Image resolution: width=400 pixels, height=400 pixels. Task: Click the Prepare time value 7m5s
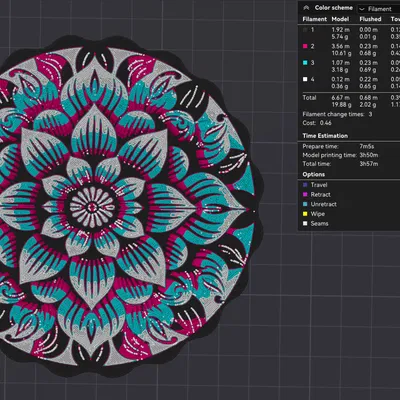coord(367,146)
